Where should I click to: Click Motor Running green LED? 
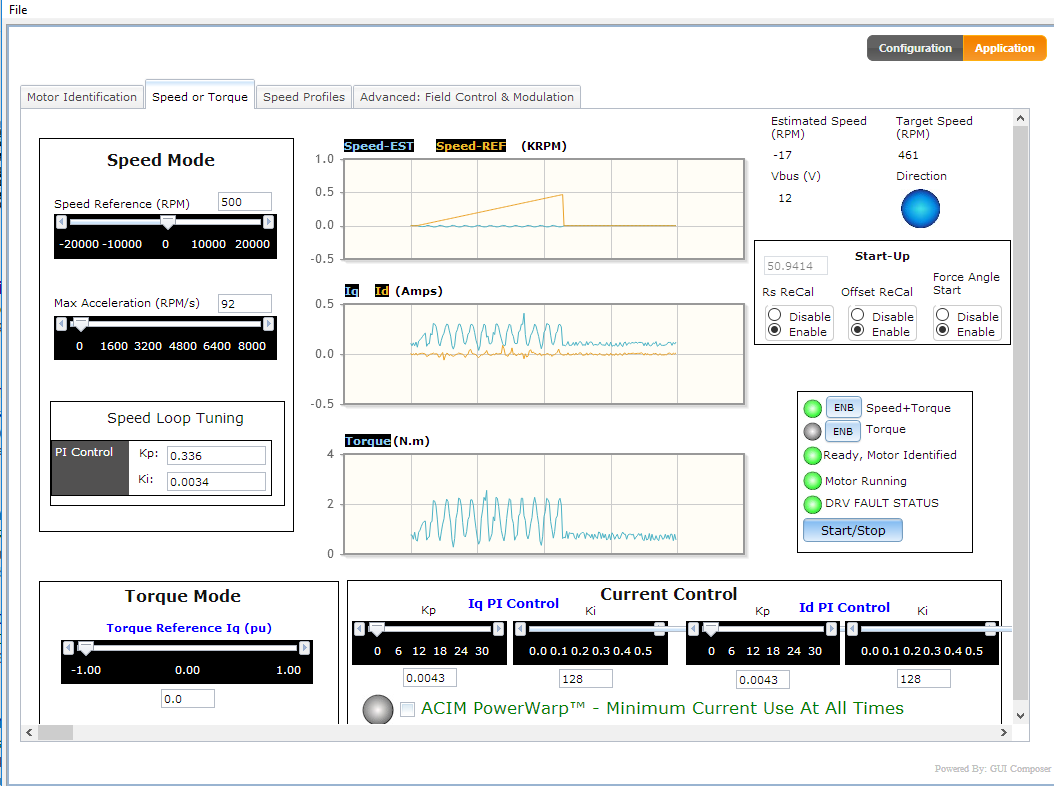coord(813,481)
